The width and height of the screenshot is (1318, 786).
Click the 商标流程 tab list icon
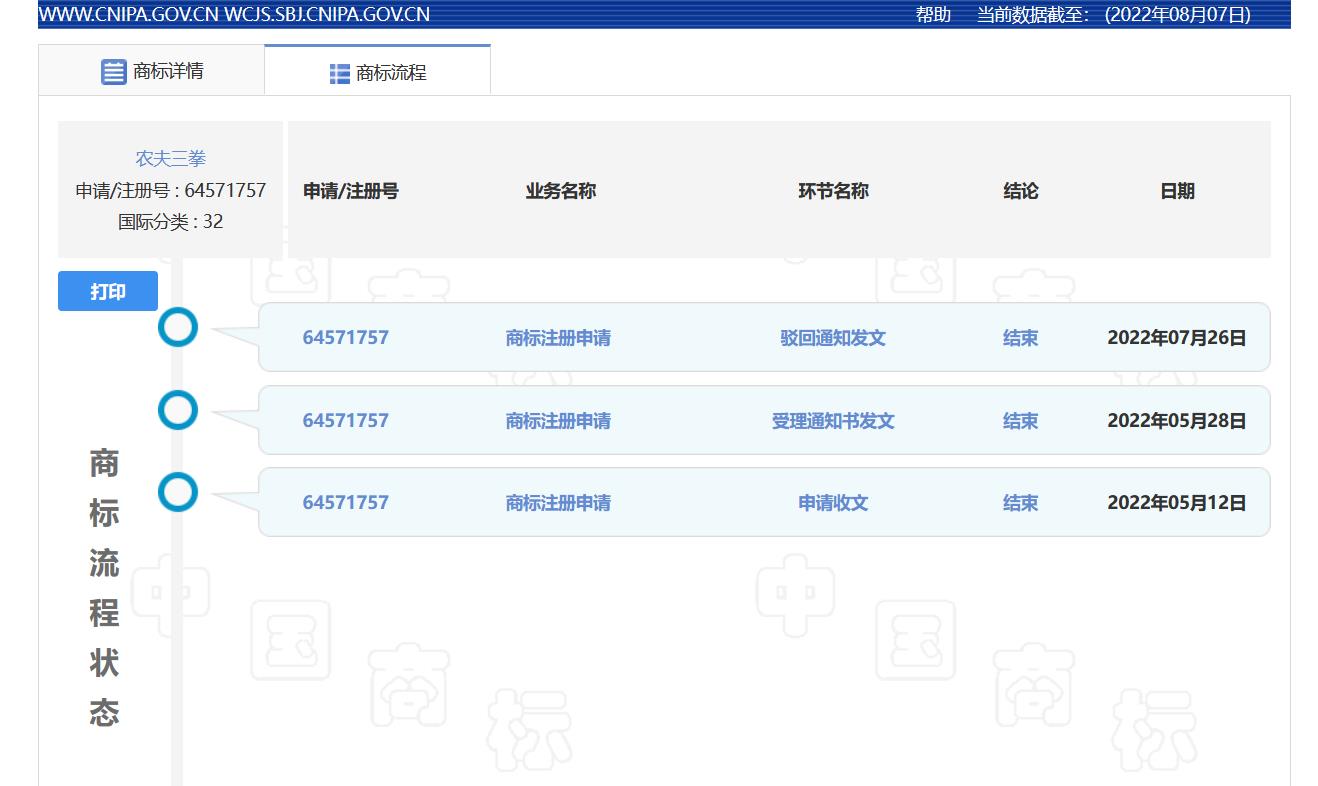[x=340, y=74]
